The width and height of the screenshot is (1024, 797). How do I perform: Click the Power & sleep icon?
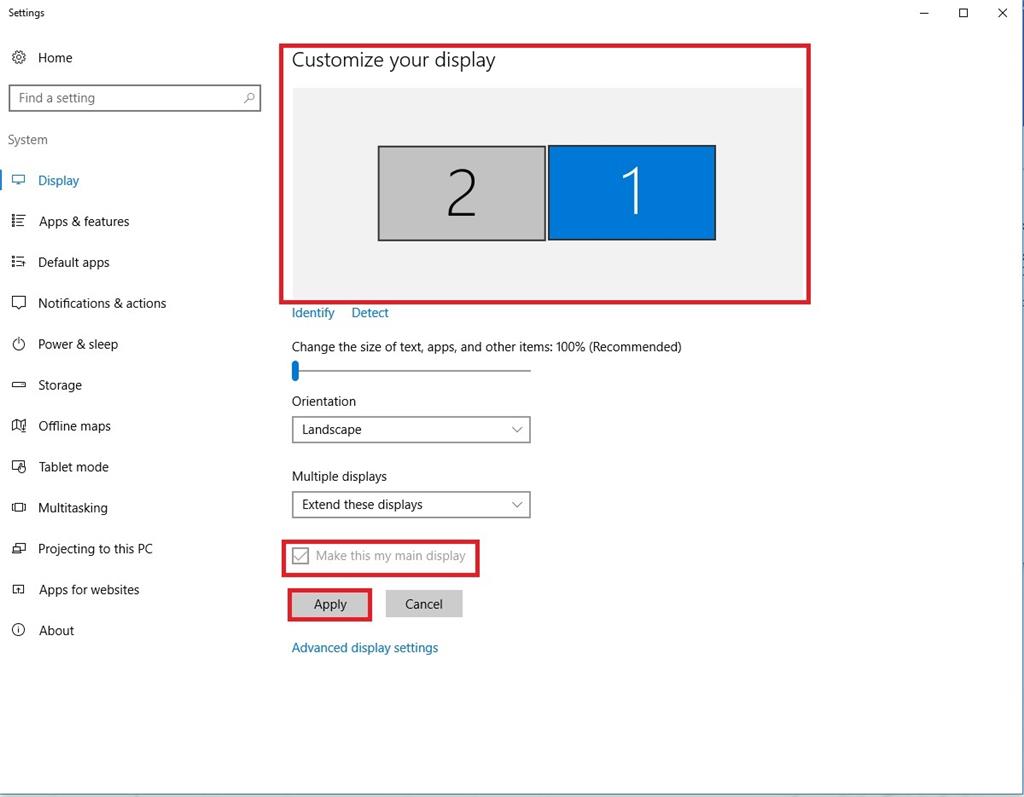19,344
